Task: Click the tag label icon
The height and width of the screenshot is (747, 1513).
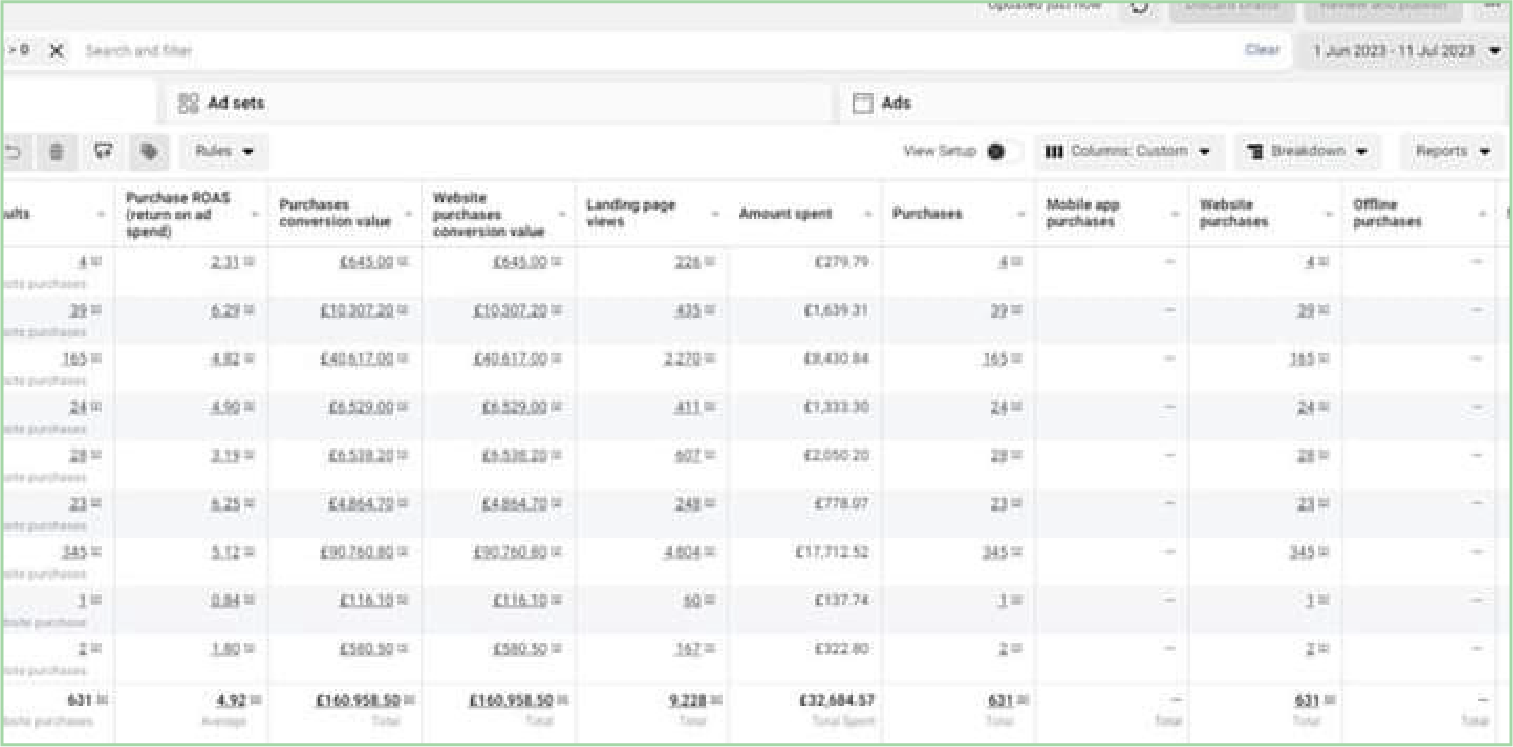Action: coord(149,152)
